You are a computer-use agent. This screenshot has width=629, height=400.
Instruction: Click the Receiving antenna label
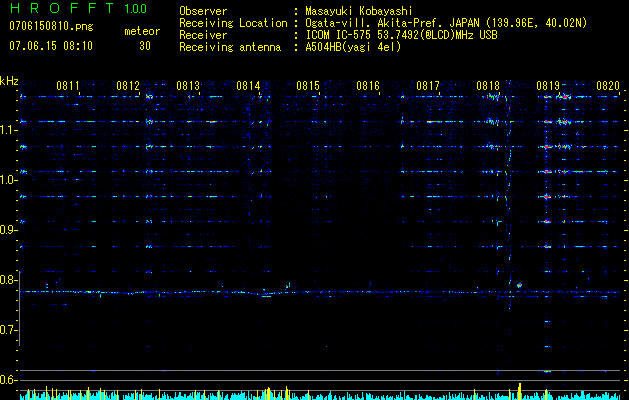click(x=230, y=47)
